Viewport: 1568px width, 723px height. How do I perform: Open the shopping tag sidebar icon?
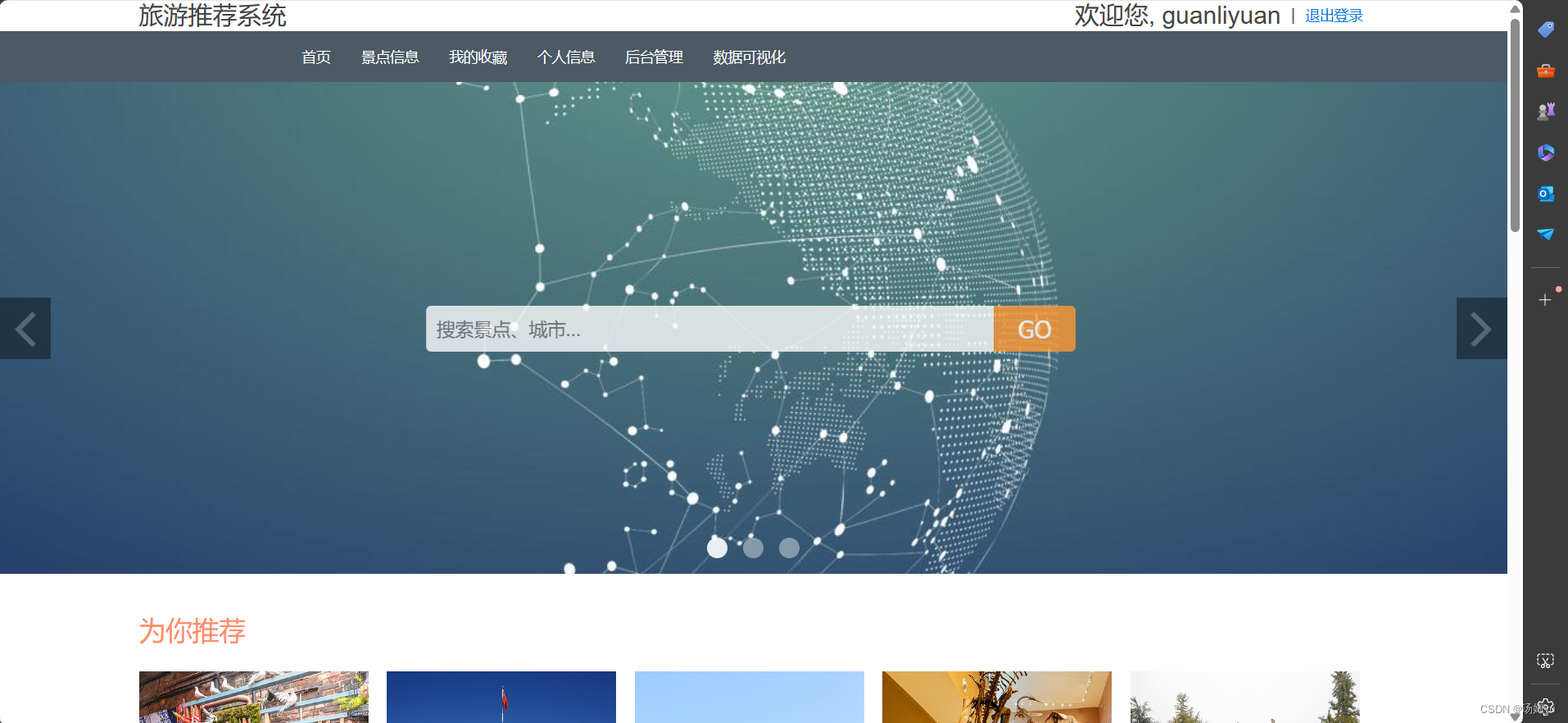[1546, 30]
